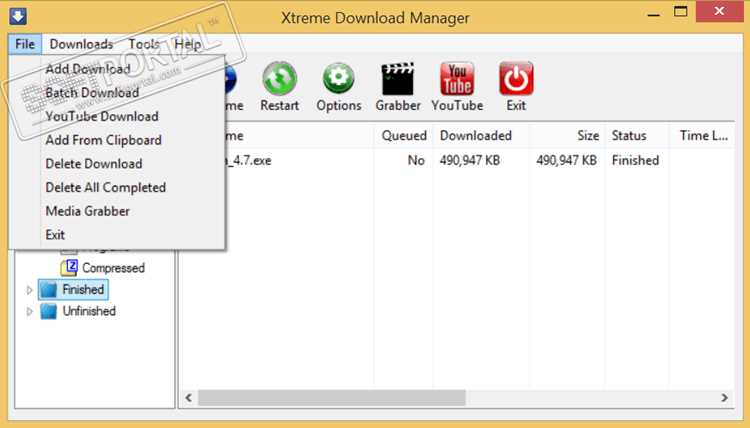Select the finished _4.7.exe download row

coord(457,161)
